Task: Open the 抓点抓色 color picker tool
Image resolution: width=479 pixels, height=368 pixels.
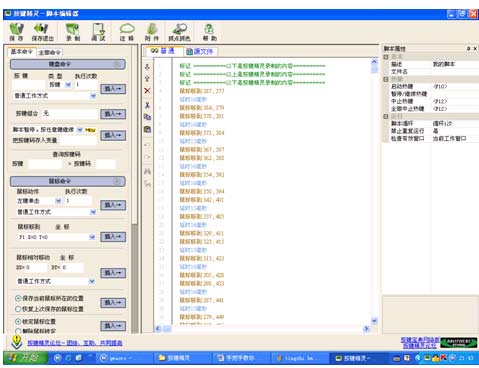Action: (179, 32)
